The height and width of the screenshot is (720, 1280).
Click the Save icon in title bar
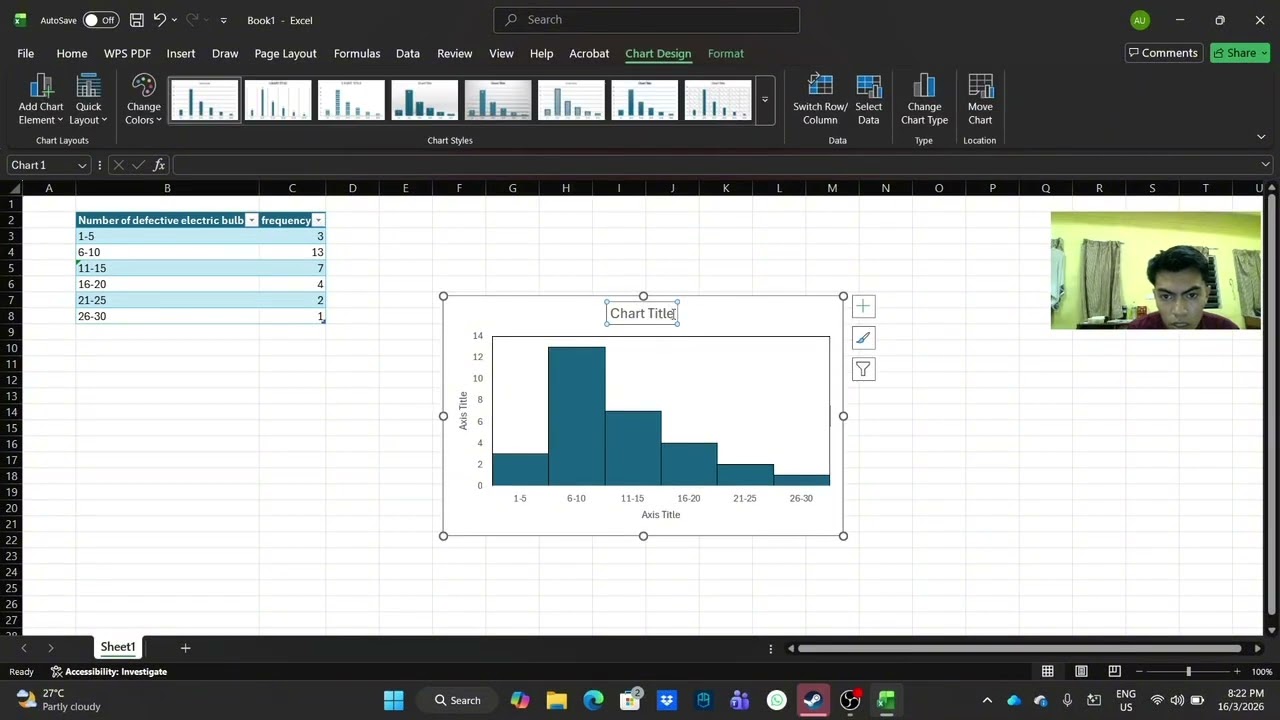tap(136, 20)
